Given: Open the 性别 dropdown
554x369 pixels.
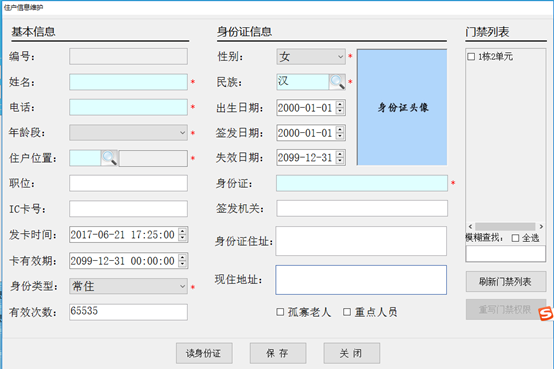Looking at the screenshot, I should click(311, 57).
